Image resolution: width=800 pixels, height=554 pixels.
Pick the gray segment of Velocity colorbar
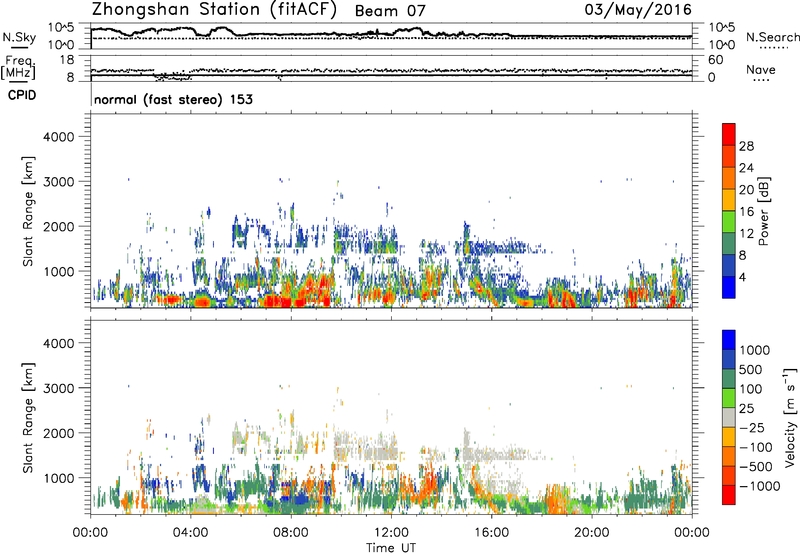tap(729, 418)
